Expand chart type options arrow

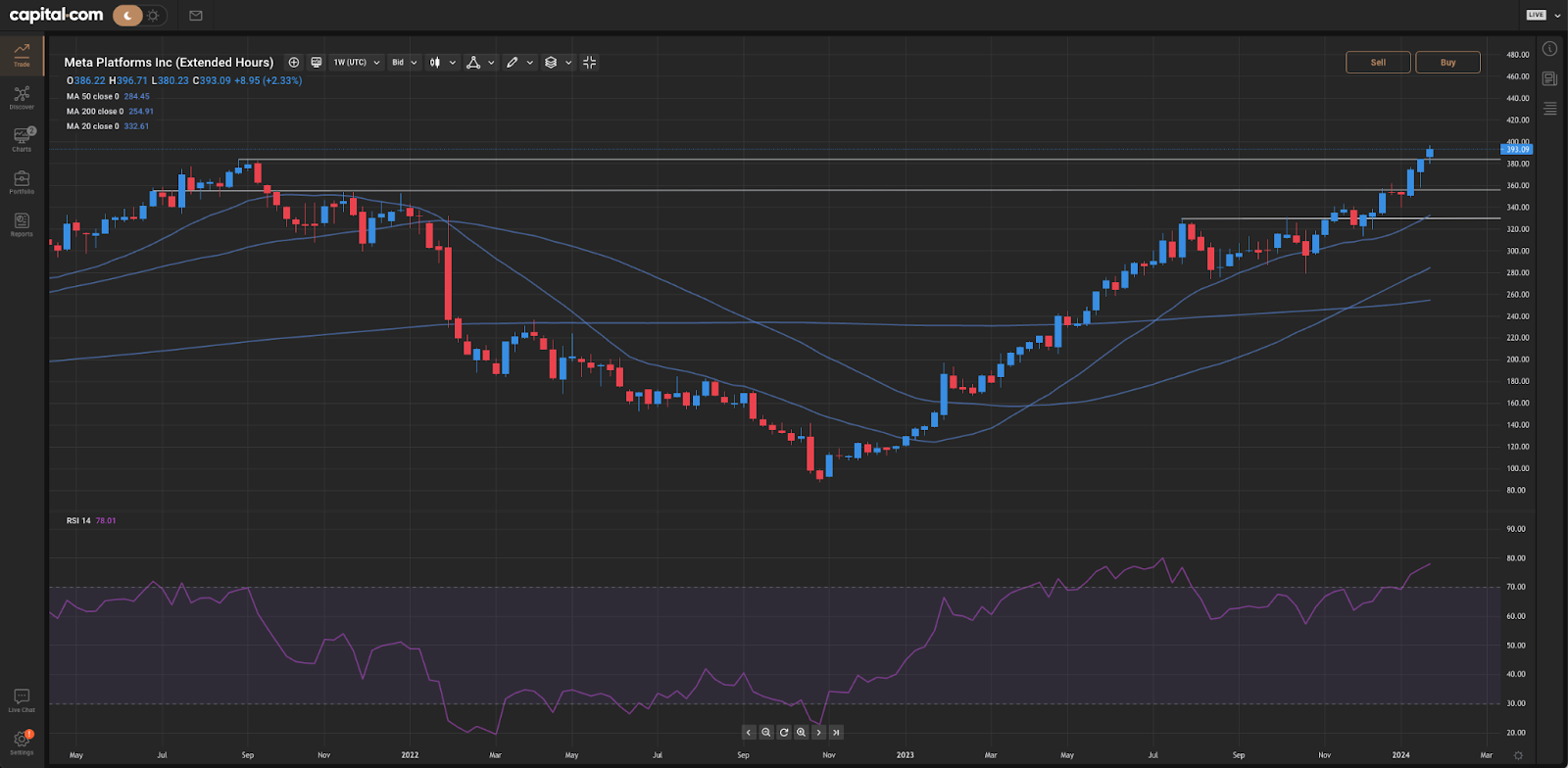pyautogui.click(x=452, y=63)
